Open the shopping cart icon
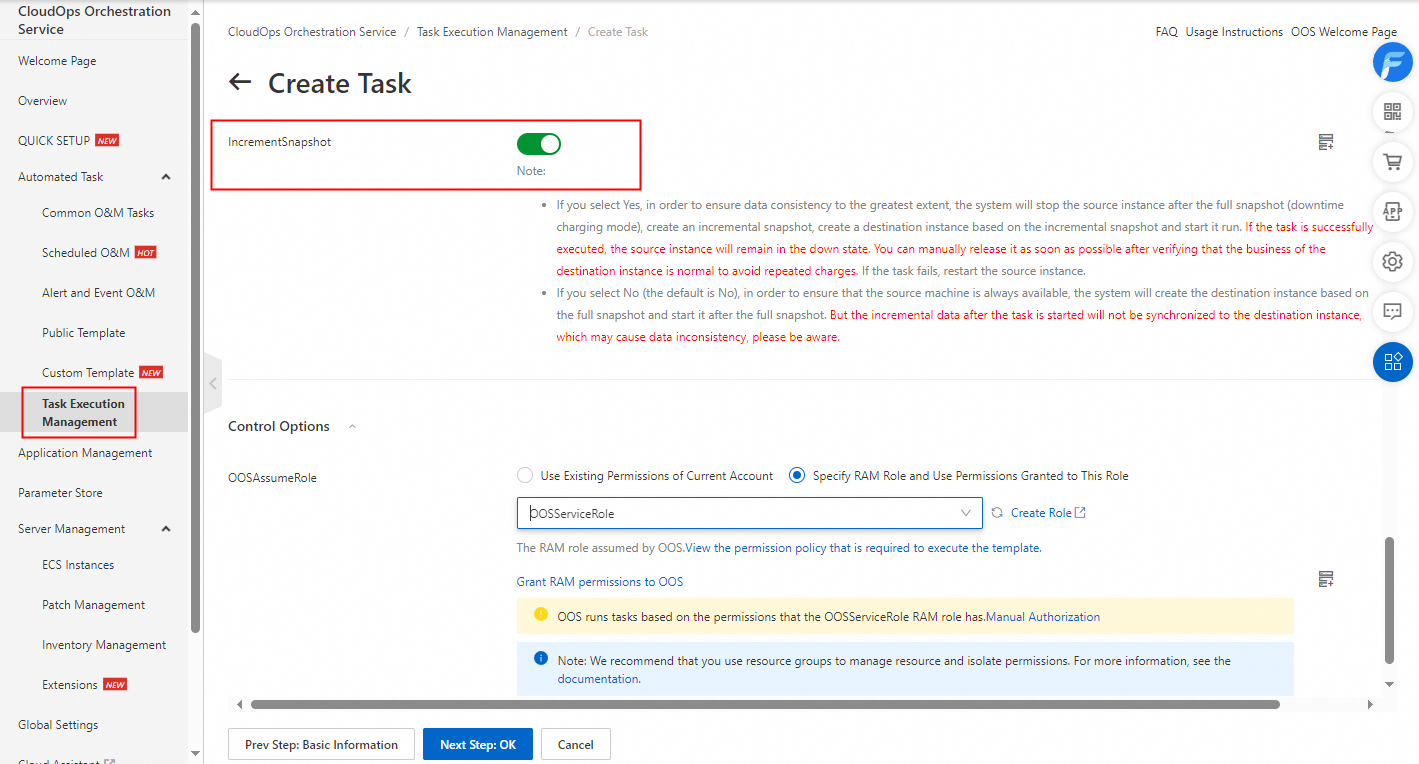Image resolution: width=1419 pixels, height=764 pixels. 1392,161
